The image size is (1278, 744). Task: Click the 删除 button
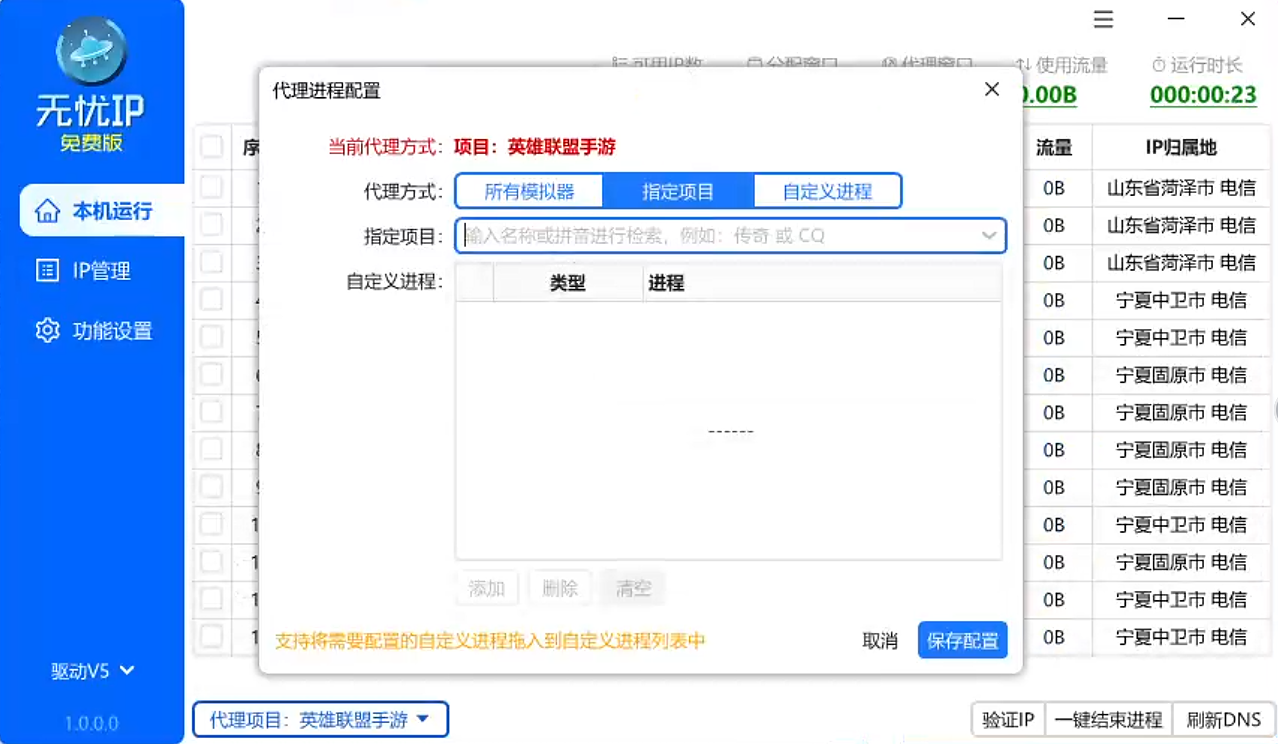click(560, 588)
